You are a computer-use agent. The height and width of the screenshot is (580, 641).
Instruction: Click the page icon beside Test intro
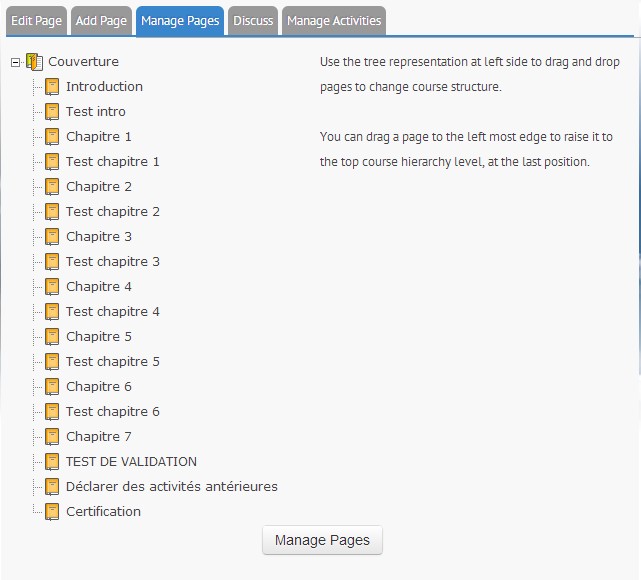52,112
